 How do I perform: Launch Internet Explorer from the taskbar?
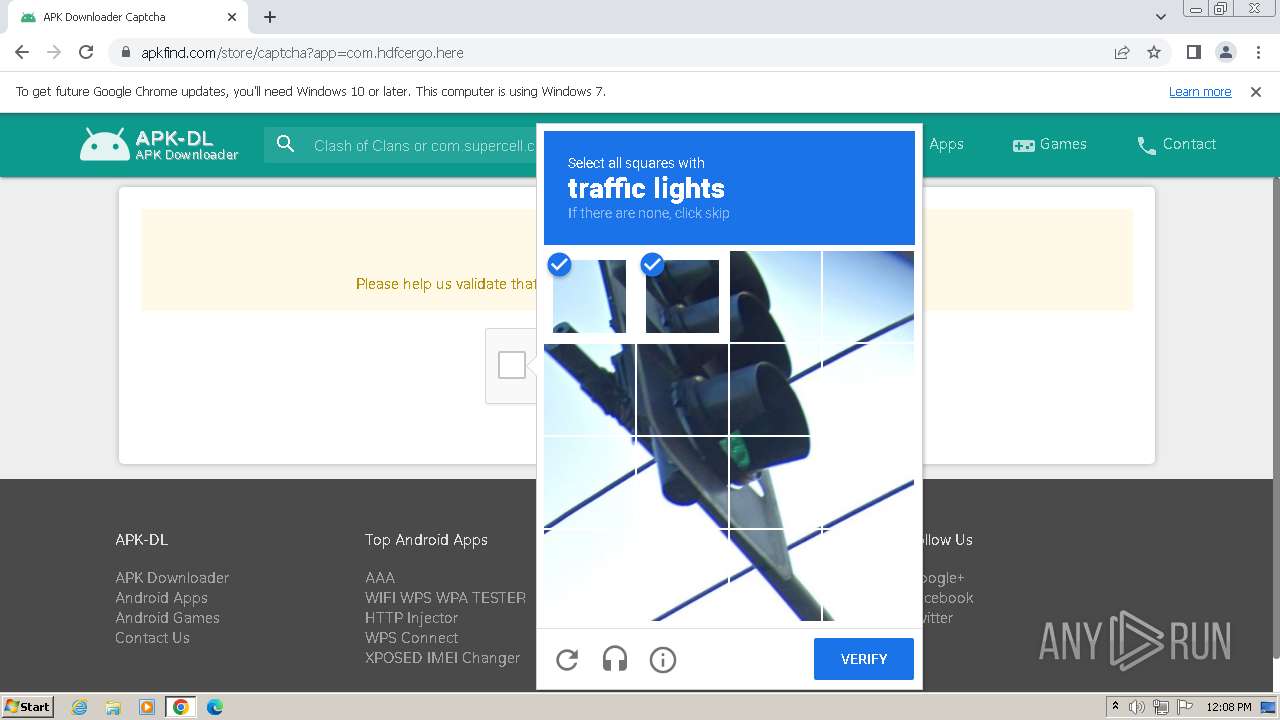(80, 707)
